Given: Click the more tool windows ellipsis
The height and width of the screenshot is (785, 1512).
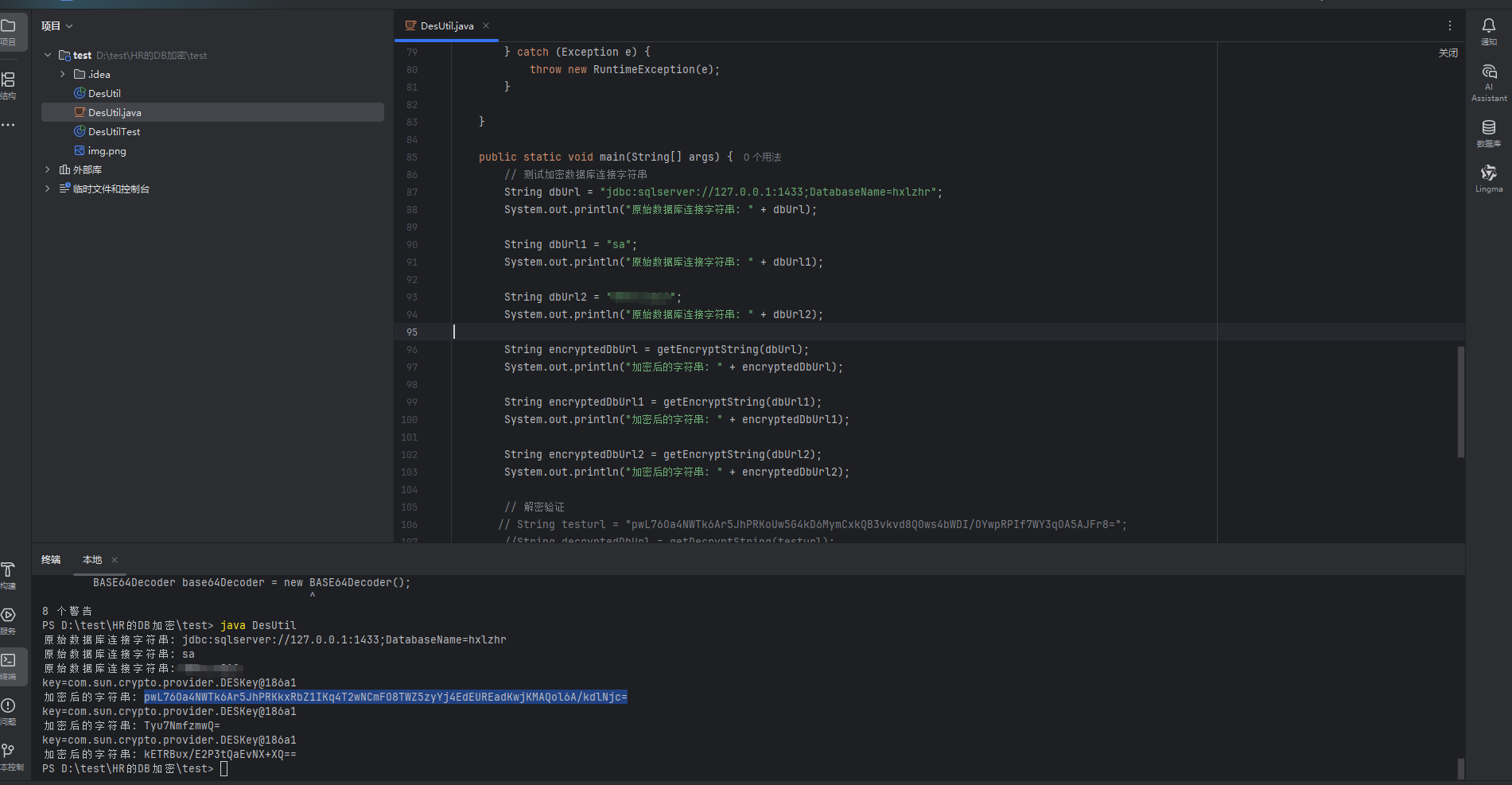Looking at the screenshot, I should coord(9,125).
